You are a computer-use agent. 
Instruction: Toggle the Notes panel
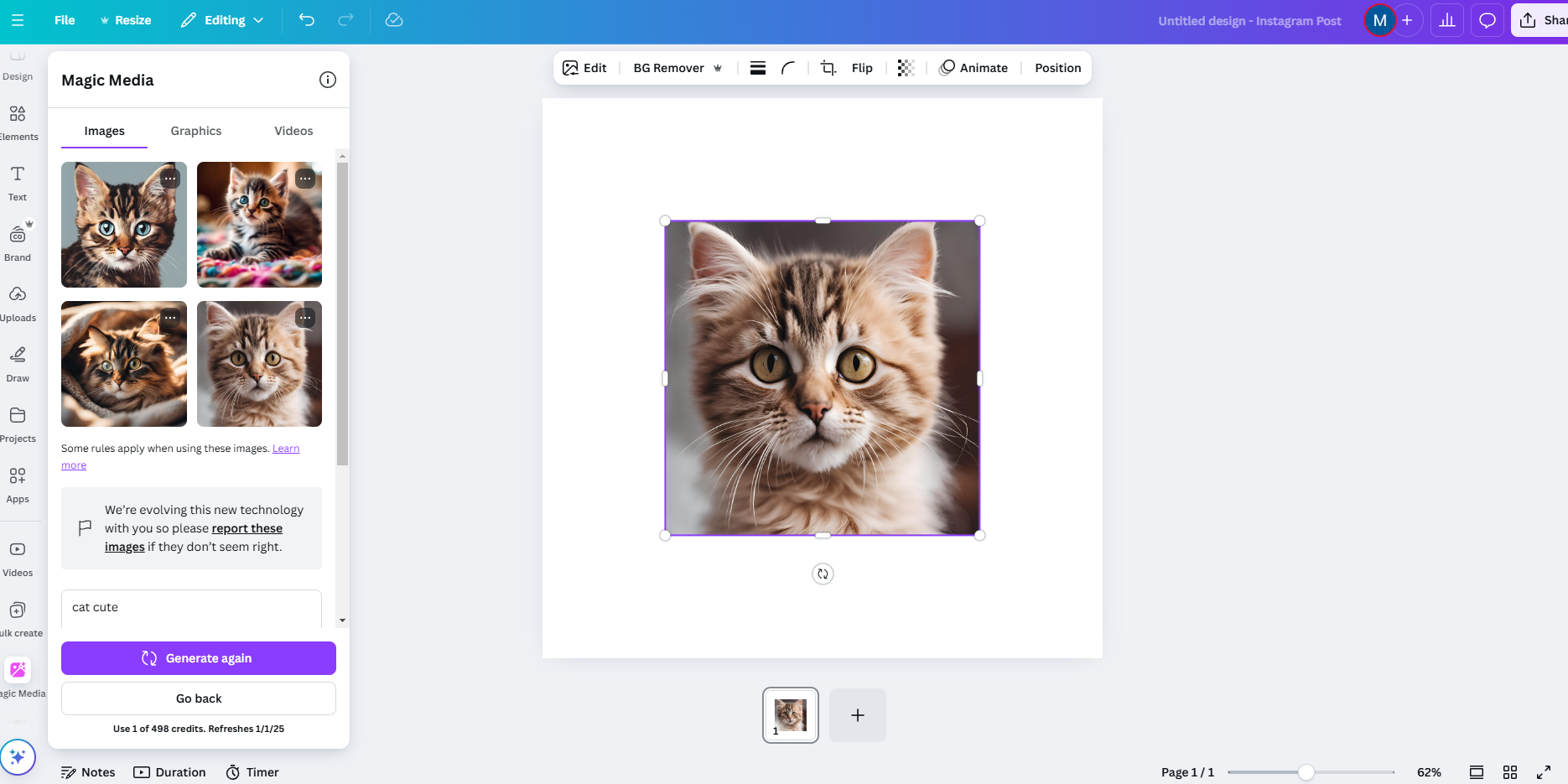88,772
